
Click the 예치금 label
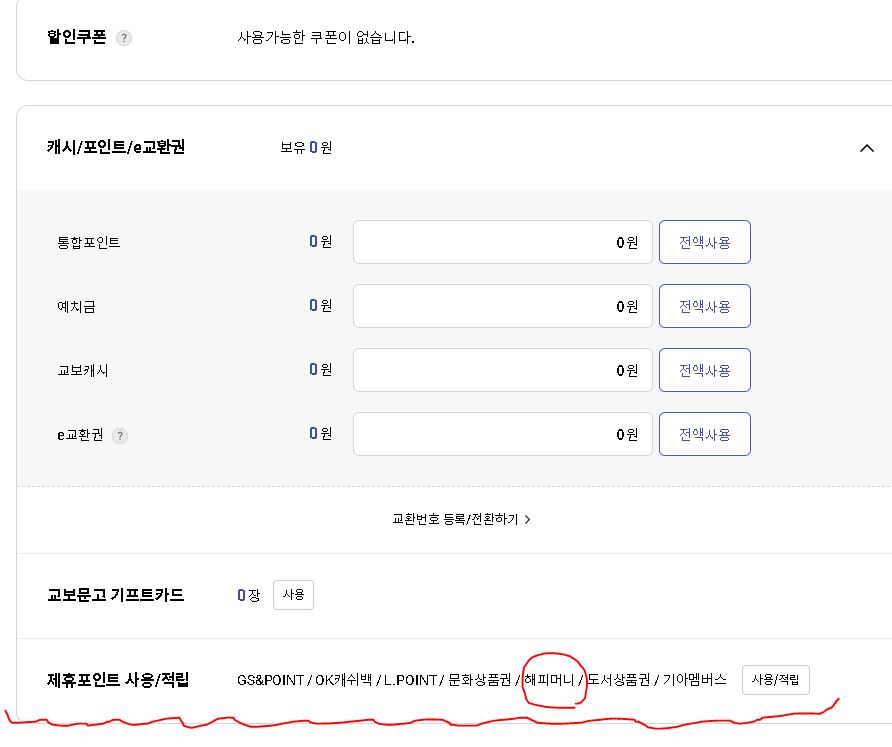point(76,307)
